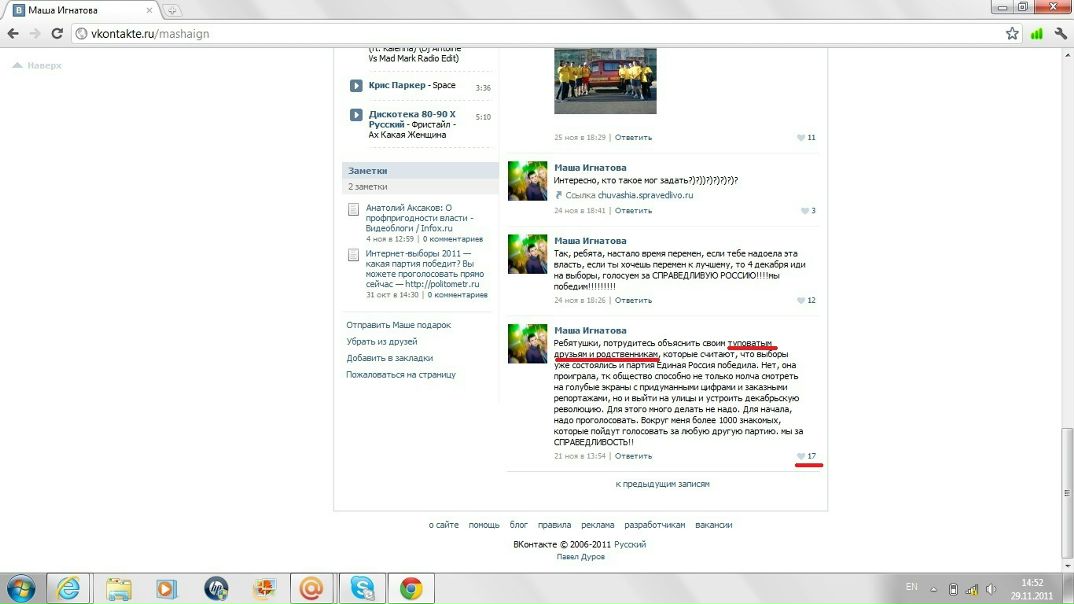
Task: Open the Заметки section header
Action: pyautogui.click(x=420, y=171)
